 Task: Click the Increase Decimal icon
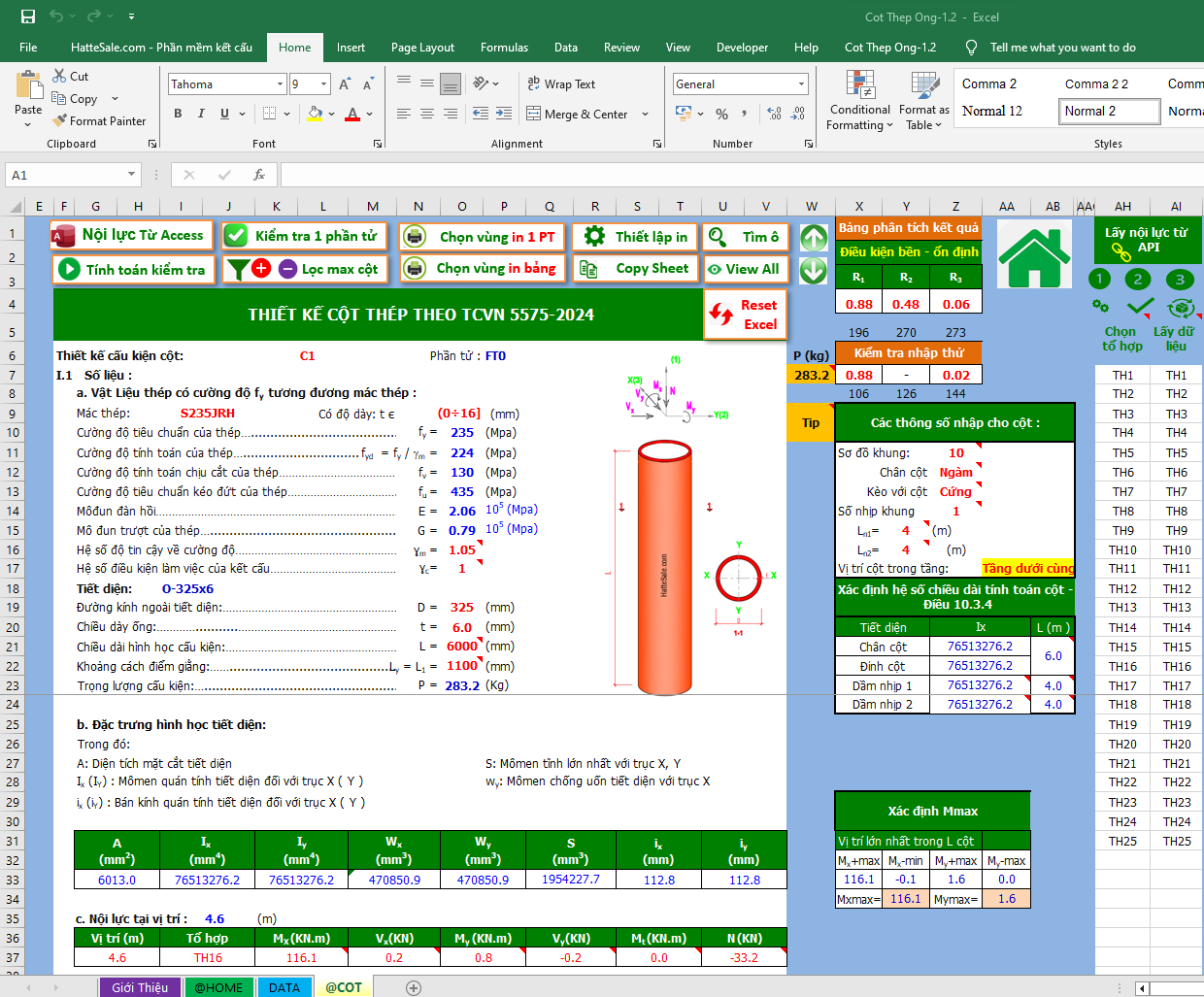click(774, 114)
